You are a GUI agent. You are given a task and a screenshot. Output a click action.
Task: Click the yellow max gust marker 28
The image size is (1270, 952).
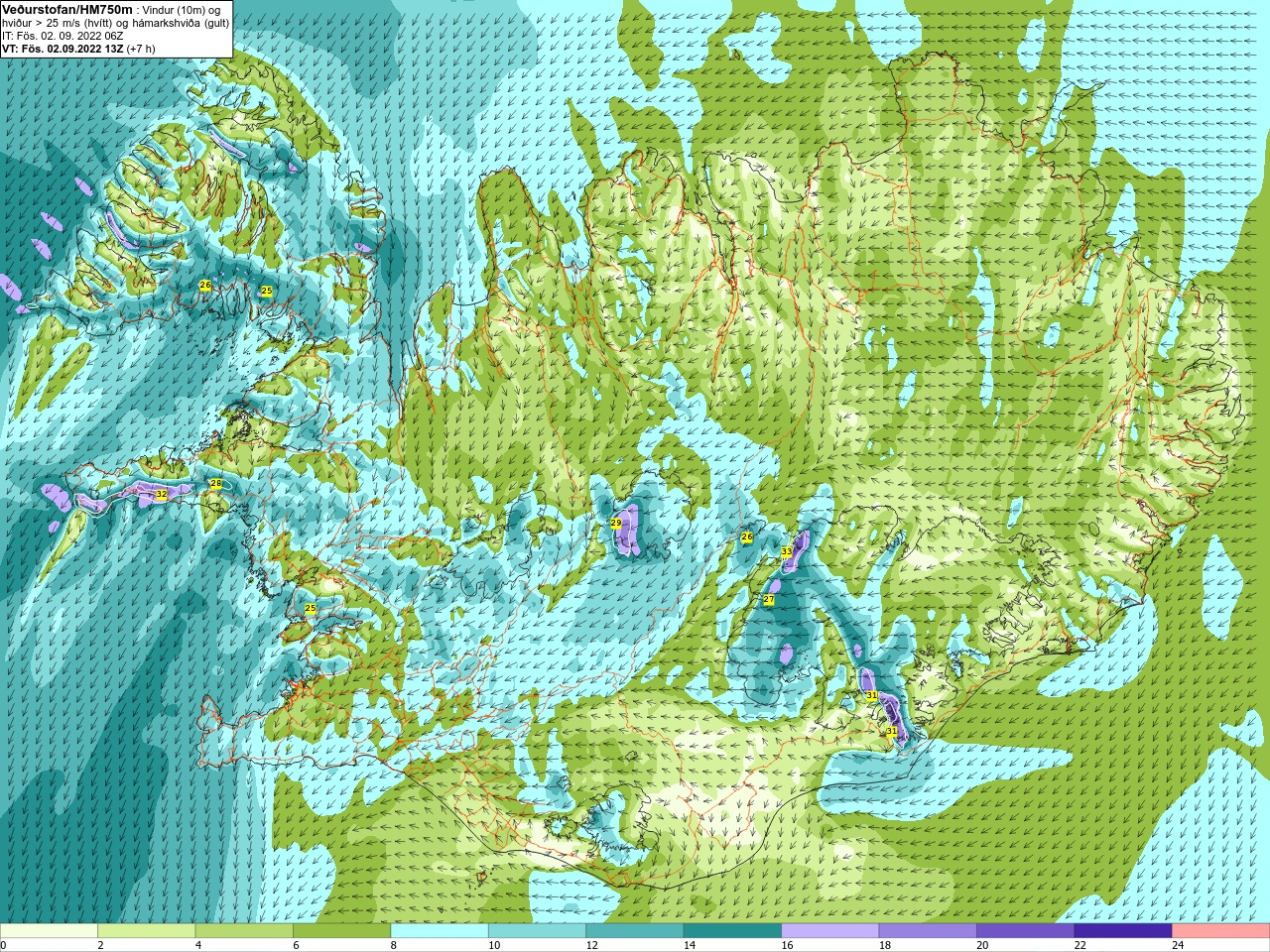click(216, 484)
